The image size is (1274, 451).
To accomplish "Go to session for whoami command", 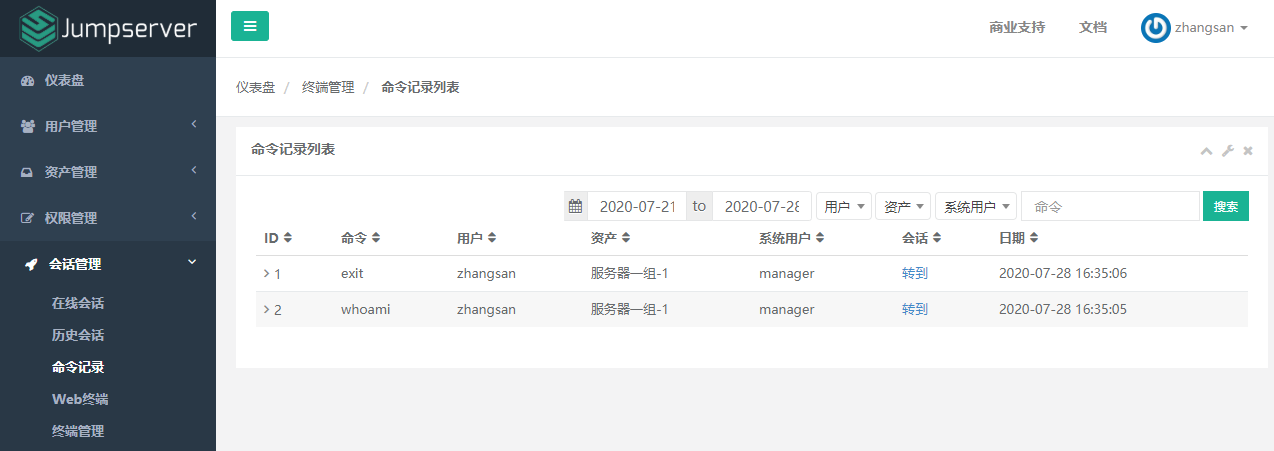I will point(915,309).
